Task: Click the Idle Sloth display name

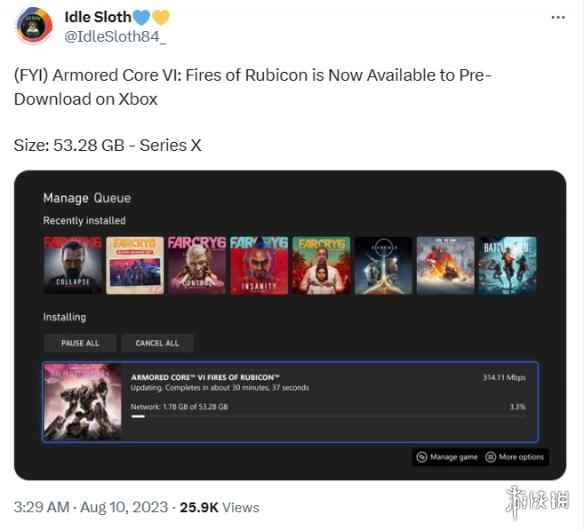Action: click(x=98, y=17)
